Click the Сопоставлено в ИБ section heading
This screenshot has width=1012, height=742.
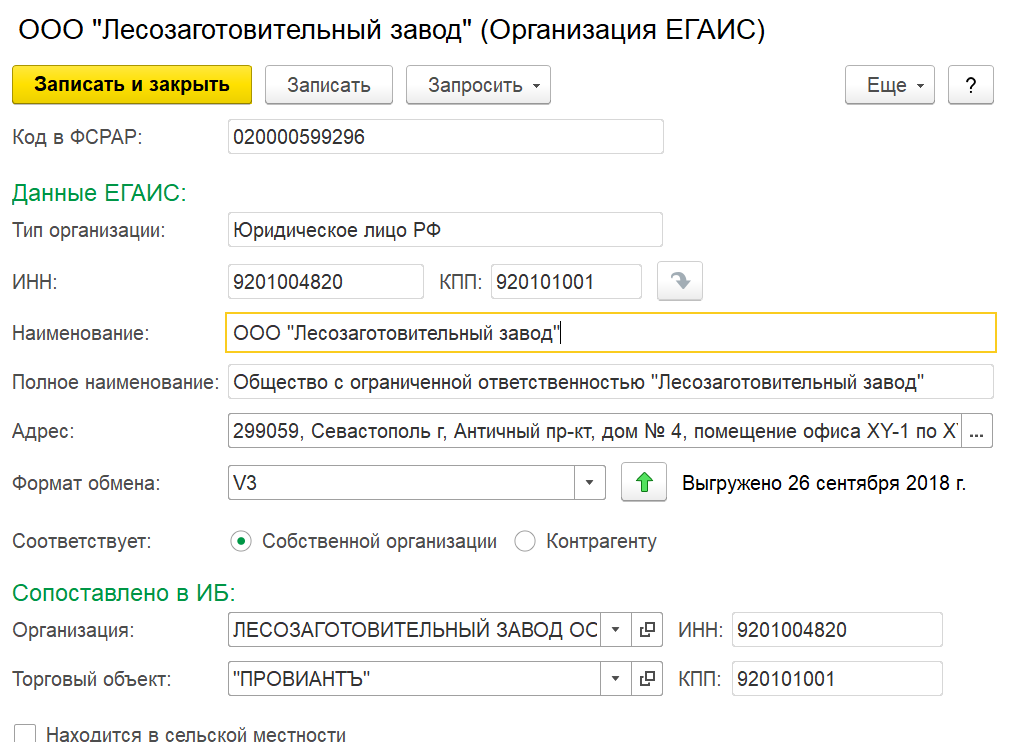point(124,592)
